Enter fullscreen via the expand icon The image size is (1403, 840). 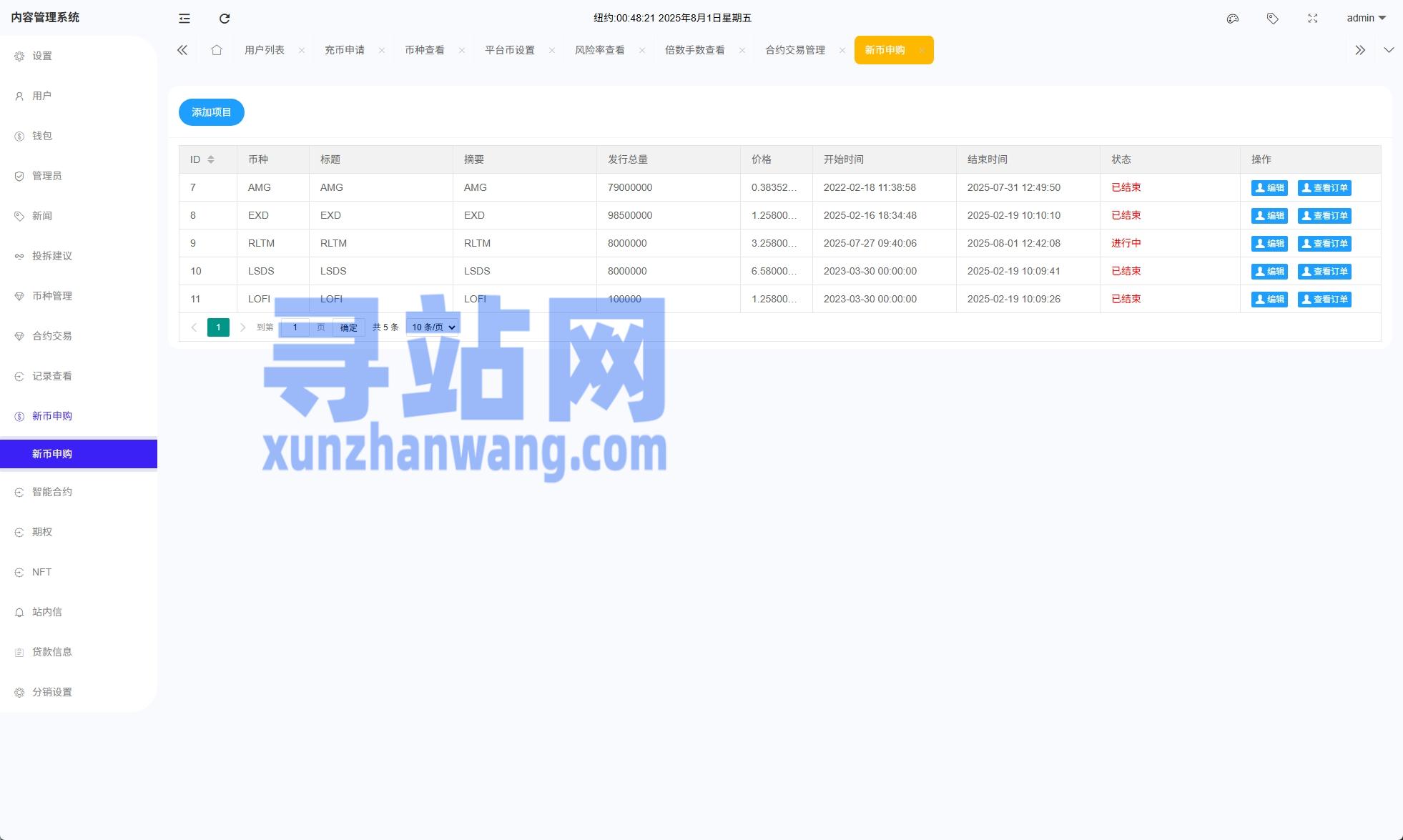[x=1313, y=18]
